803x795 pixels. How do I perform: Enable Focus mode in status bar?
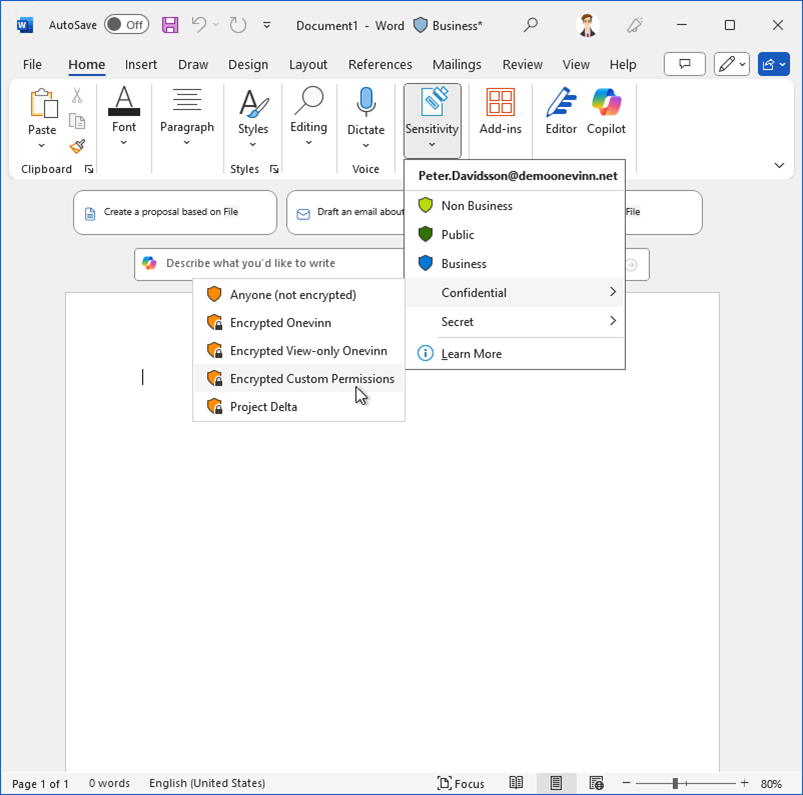tap(461, 783)
